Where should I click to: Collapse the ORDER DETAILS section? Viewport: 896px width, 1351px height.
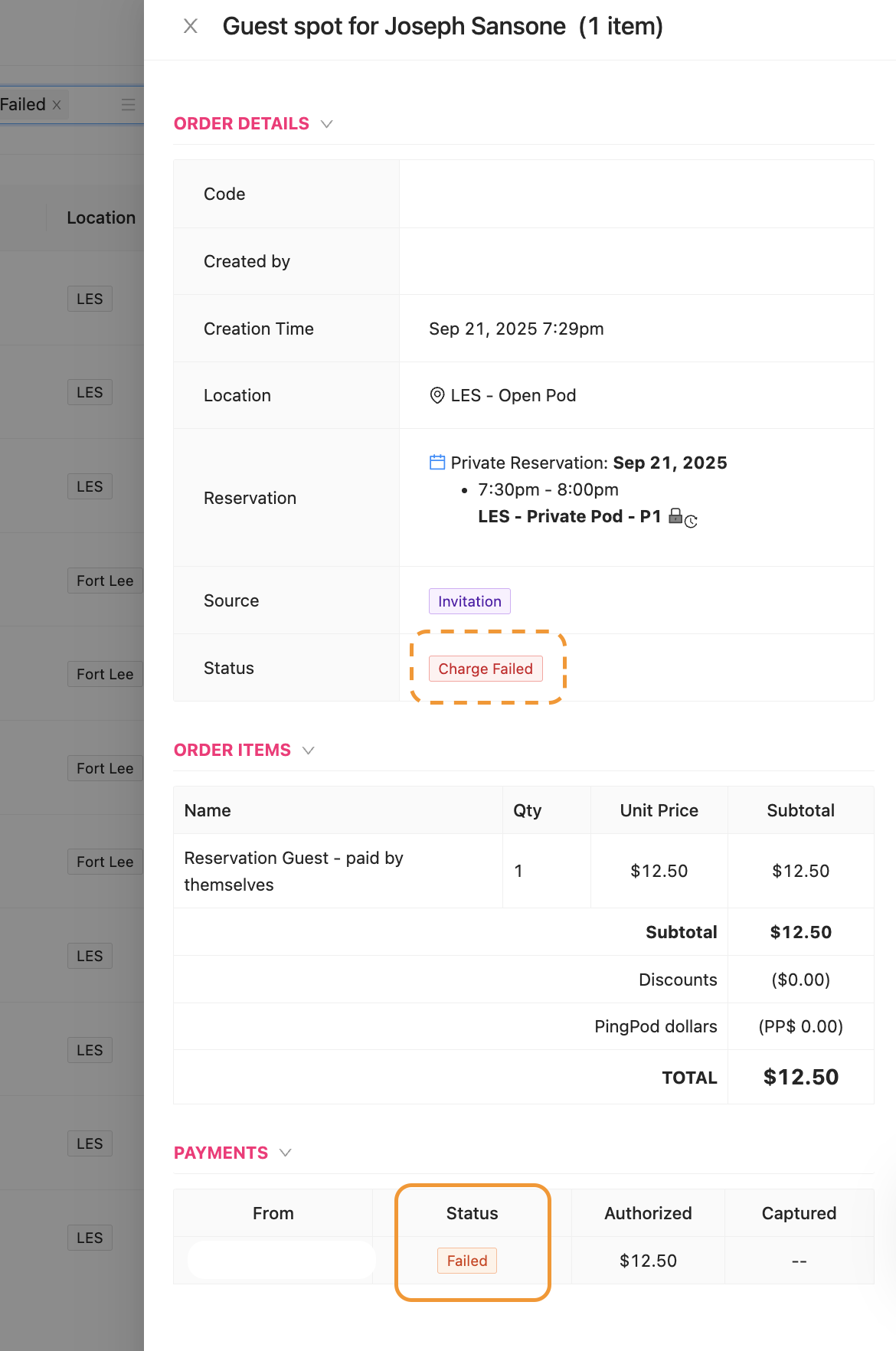327,124
